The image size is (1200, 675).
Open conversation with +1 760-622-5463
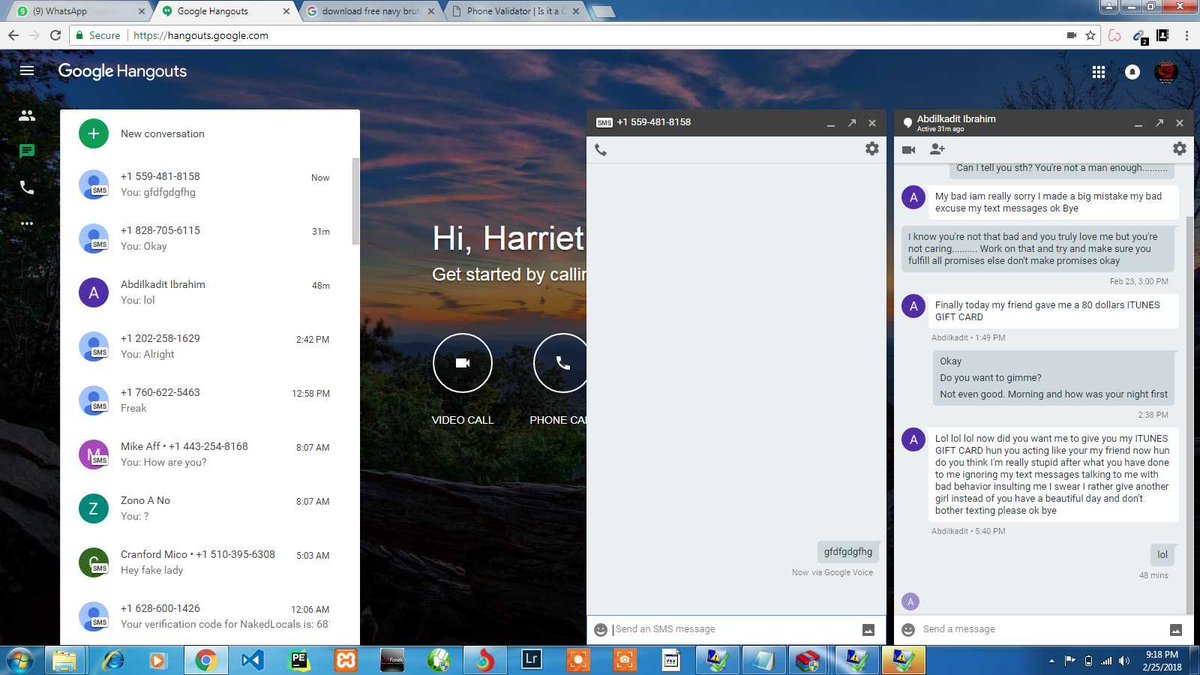tap(206, 400)
